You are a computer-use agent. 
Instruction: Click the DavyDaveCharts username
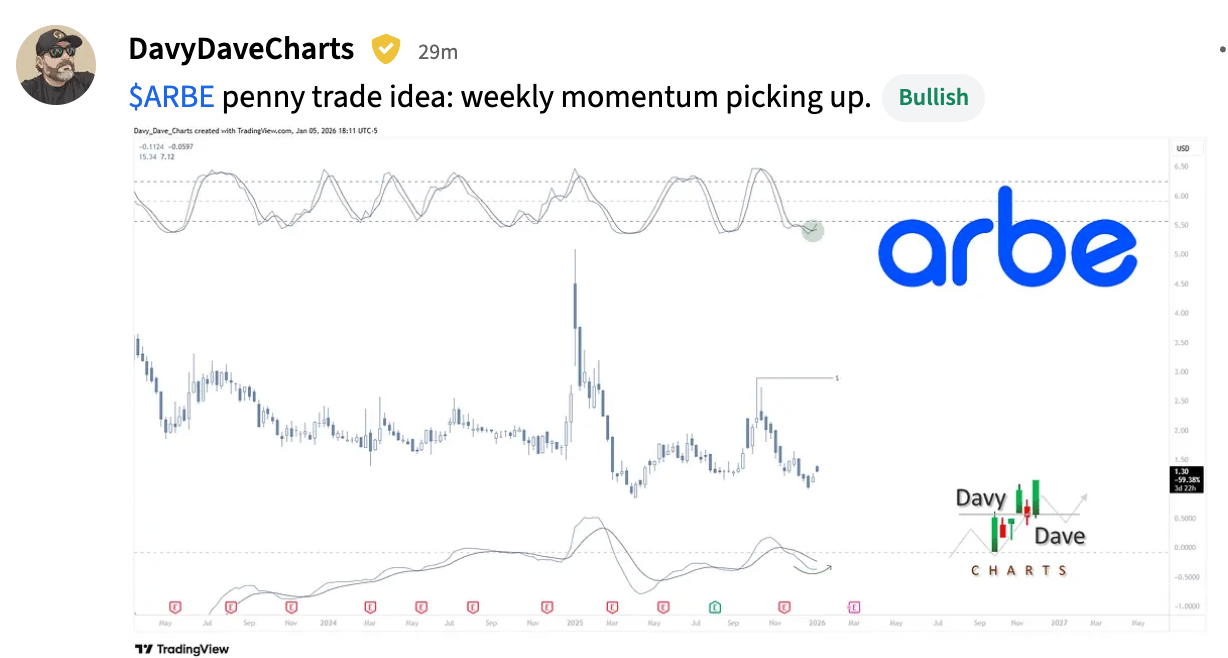(241, 48)
